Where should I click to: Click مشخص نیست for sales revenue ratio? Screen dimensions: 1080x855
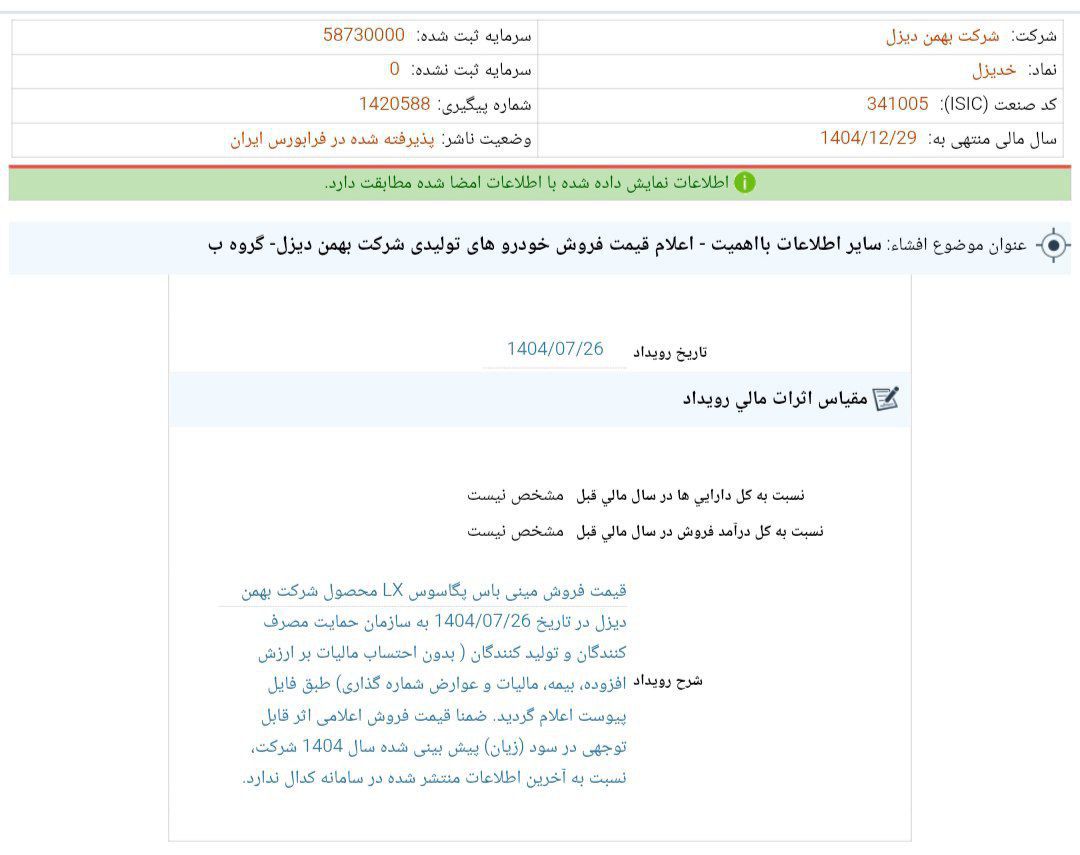[x=515, y=531]
